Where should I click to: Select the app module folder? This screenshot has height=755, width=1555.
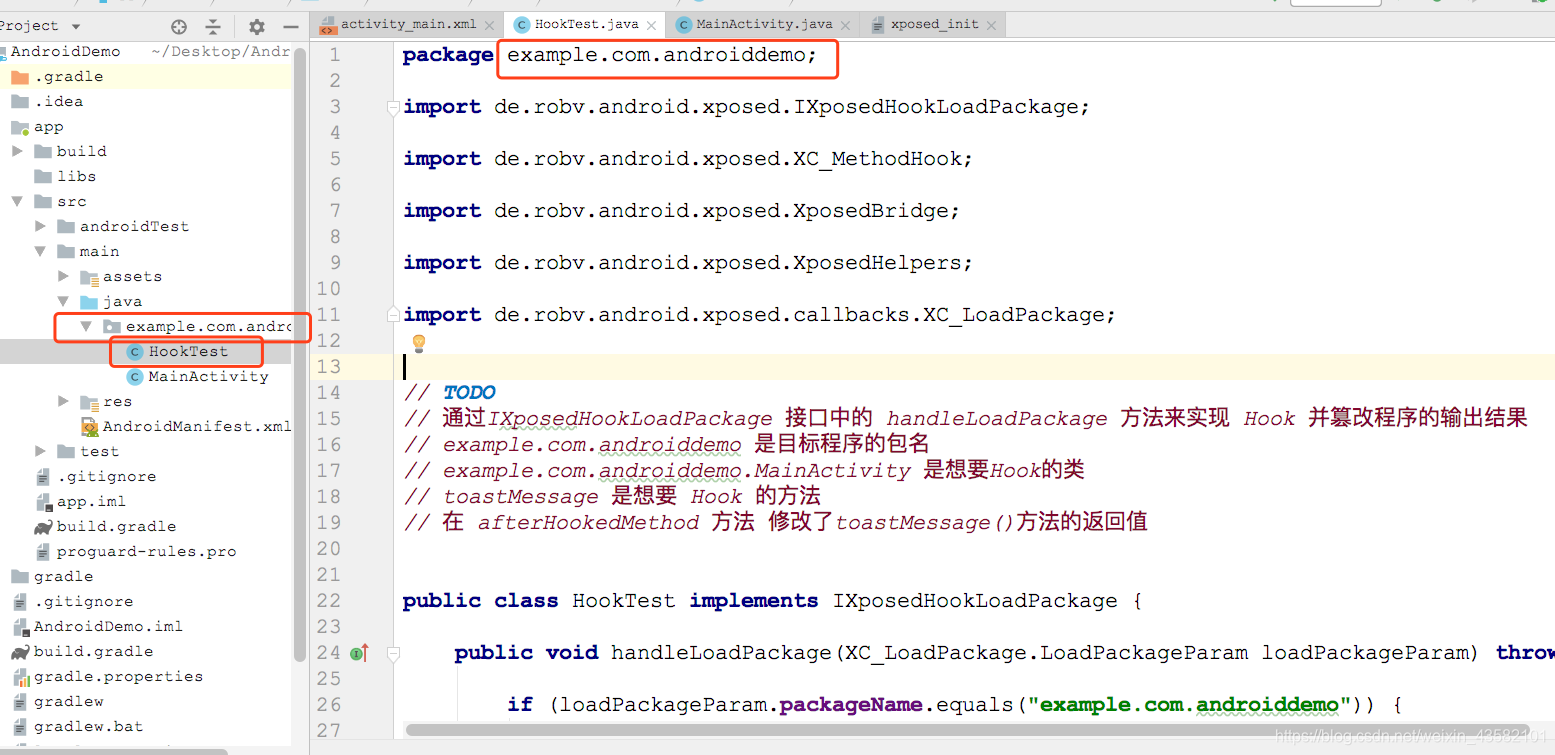[x=37, y=127]
